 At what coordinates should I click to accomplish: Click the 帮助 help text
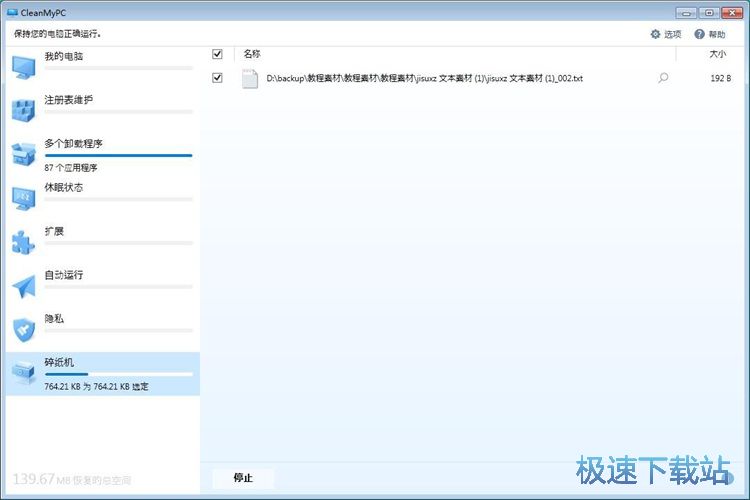(x=717, y=34)
